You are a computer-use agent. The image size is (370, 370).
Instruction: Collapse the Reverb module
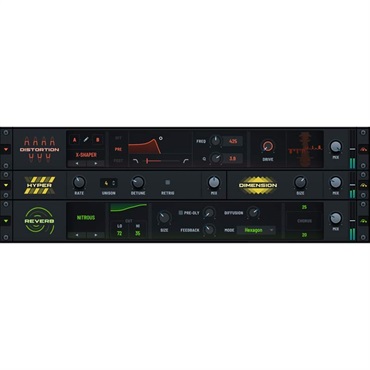6,221
